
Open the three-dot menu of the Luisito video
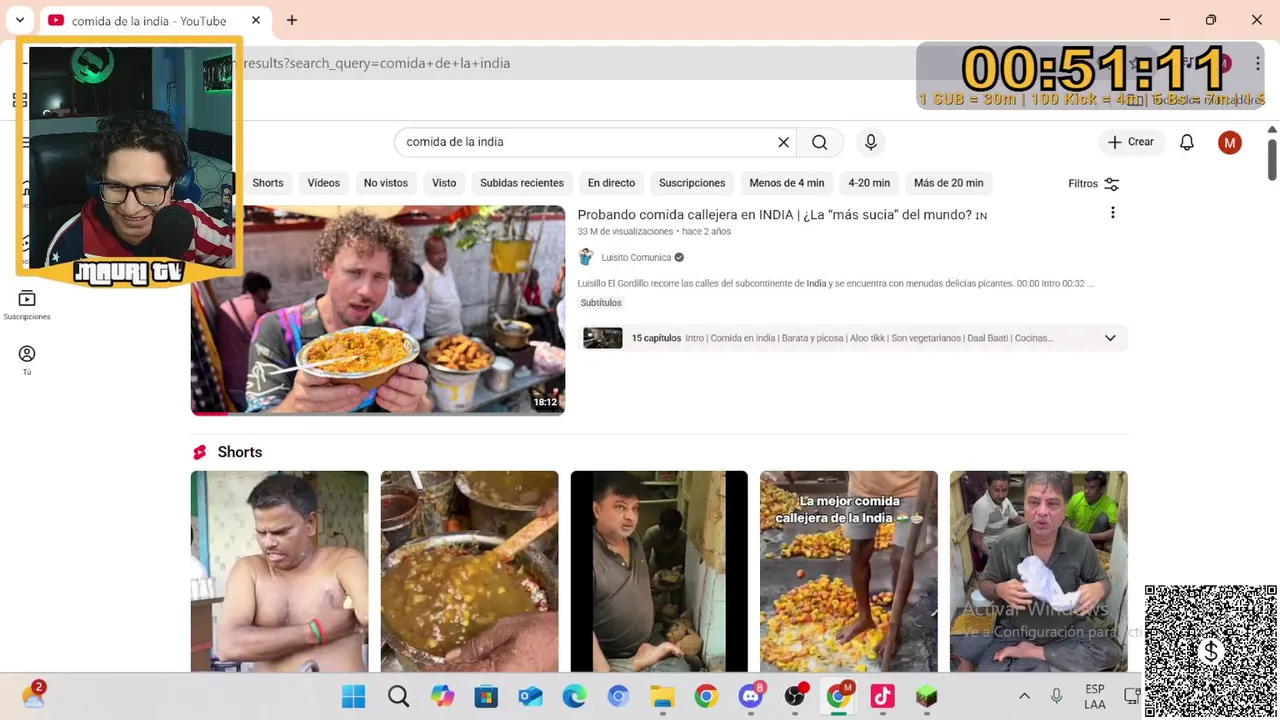[x=1112, y=213]
